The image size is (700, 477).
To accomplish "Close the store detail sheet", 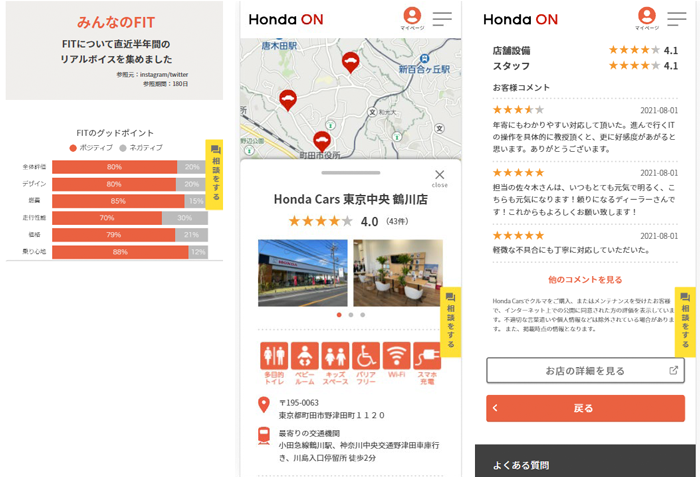I will [x=440, y=177].
